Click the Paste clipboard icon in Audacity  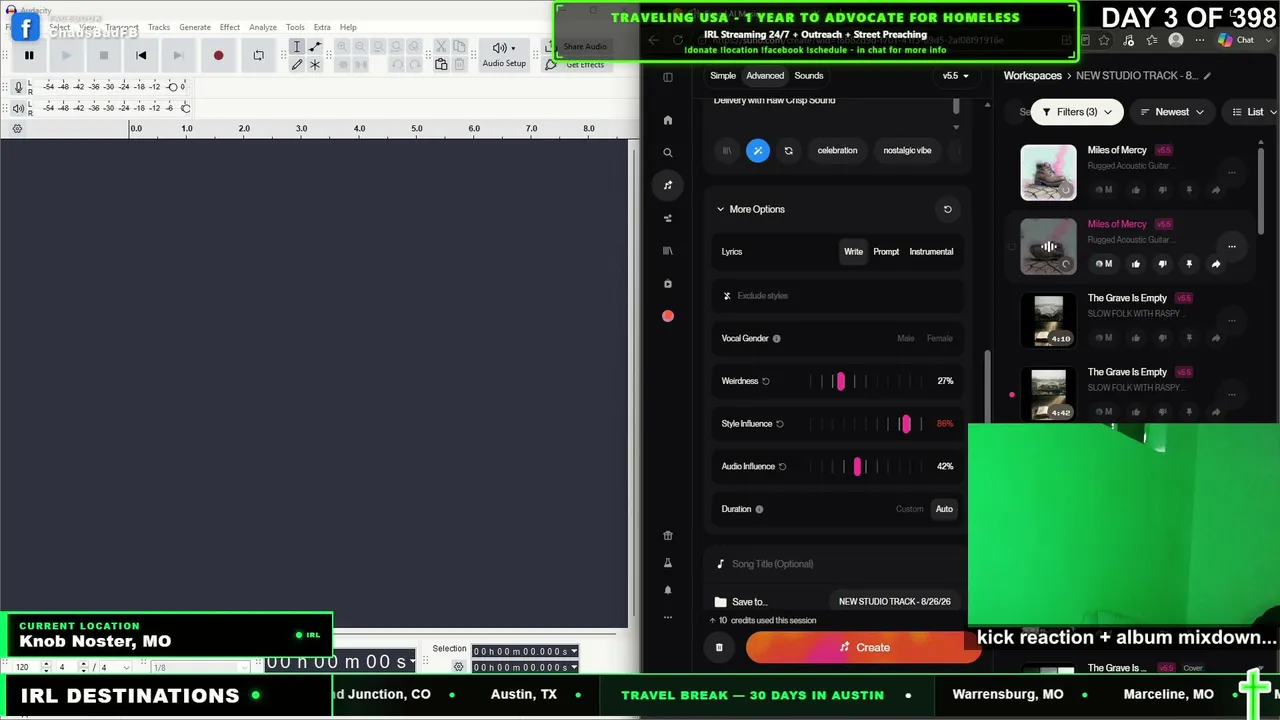tap(441, 65)
